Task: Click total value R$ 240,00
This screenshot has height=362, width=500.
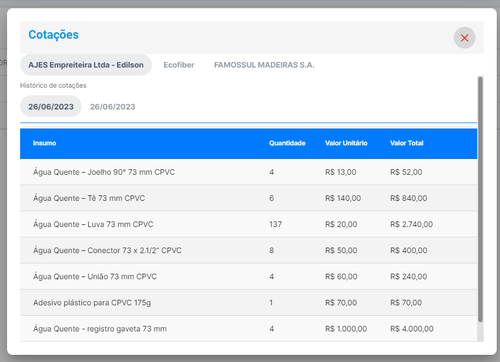Action: (x=409, y=276)
